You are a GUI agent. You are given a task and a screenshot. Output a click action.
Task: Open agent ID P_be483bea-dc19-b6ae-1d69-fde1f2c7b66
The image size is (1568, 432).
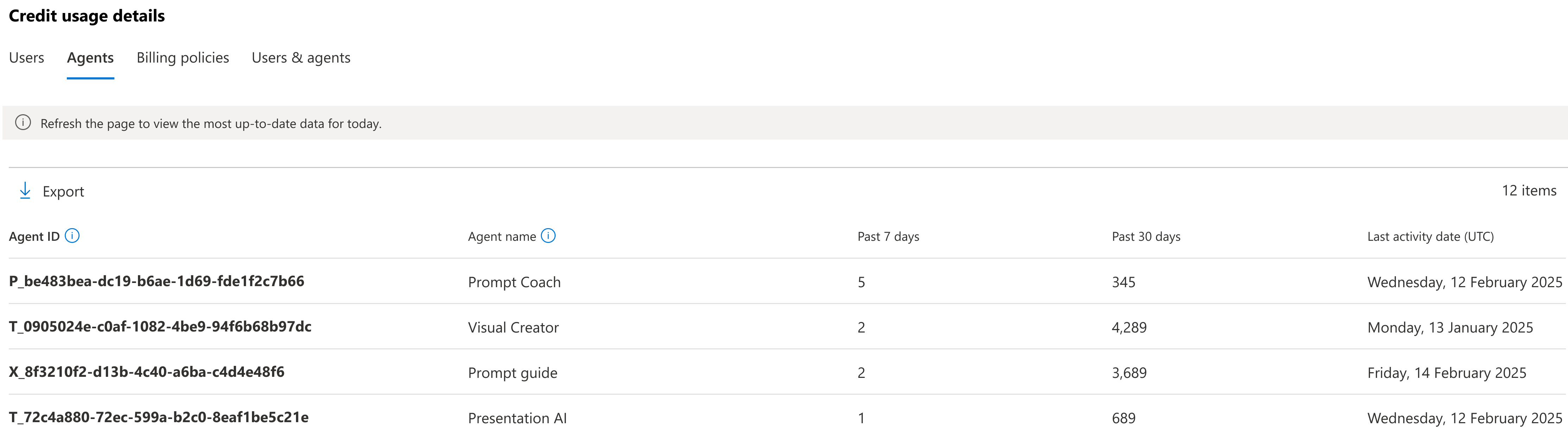point(157,282)
